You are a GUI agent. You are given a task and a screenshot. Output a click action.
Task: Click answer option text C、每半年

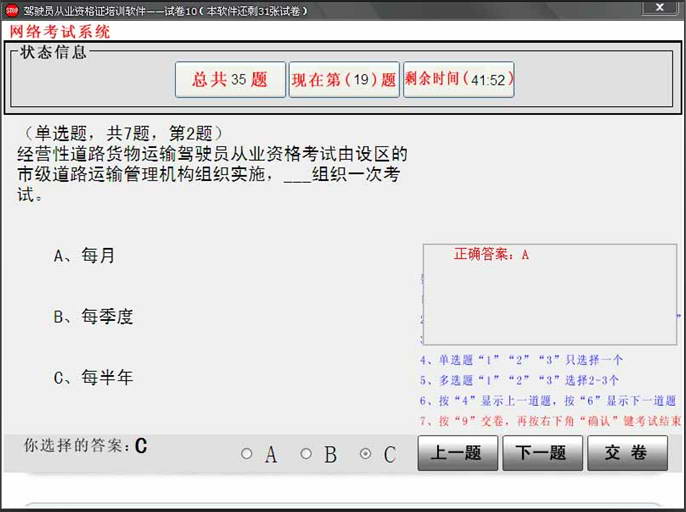coord(93,377)
